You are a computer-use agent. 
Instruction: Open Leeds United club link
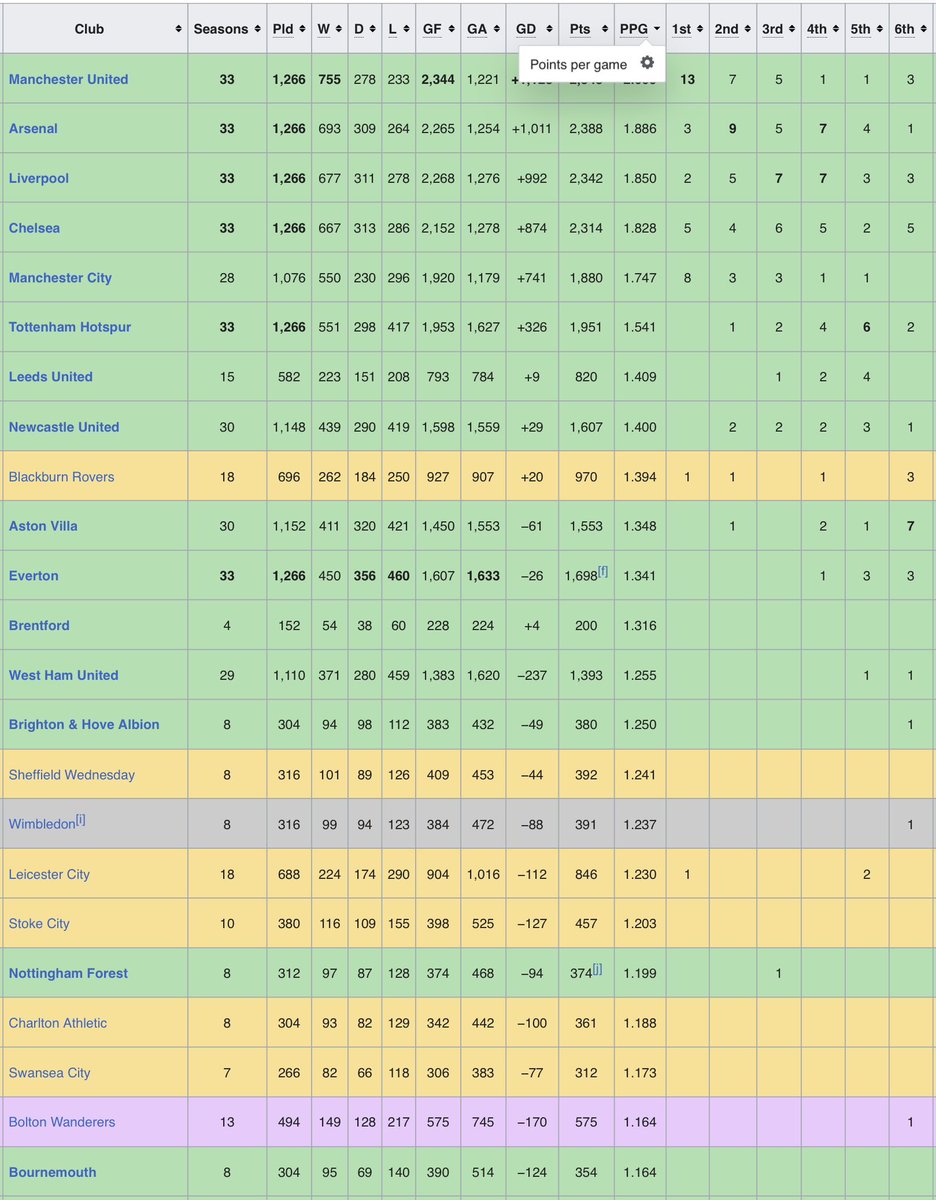(x=50, y=377)
